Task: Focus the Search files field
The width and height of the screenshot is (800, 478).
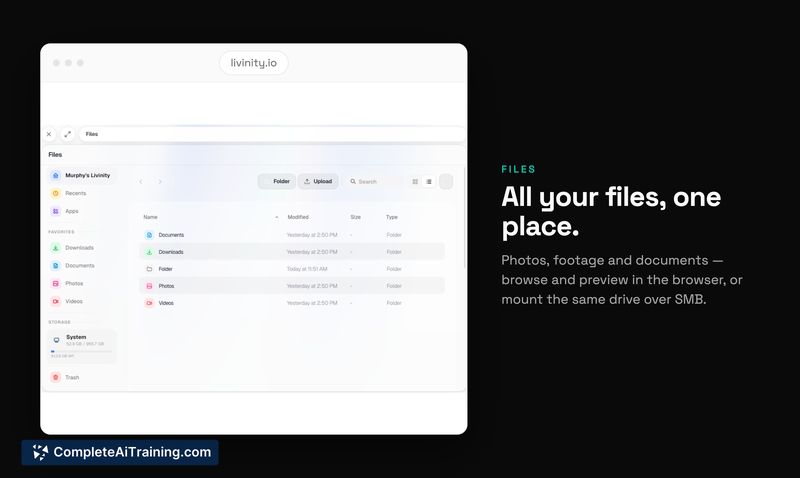Action: [375, 182]
